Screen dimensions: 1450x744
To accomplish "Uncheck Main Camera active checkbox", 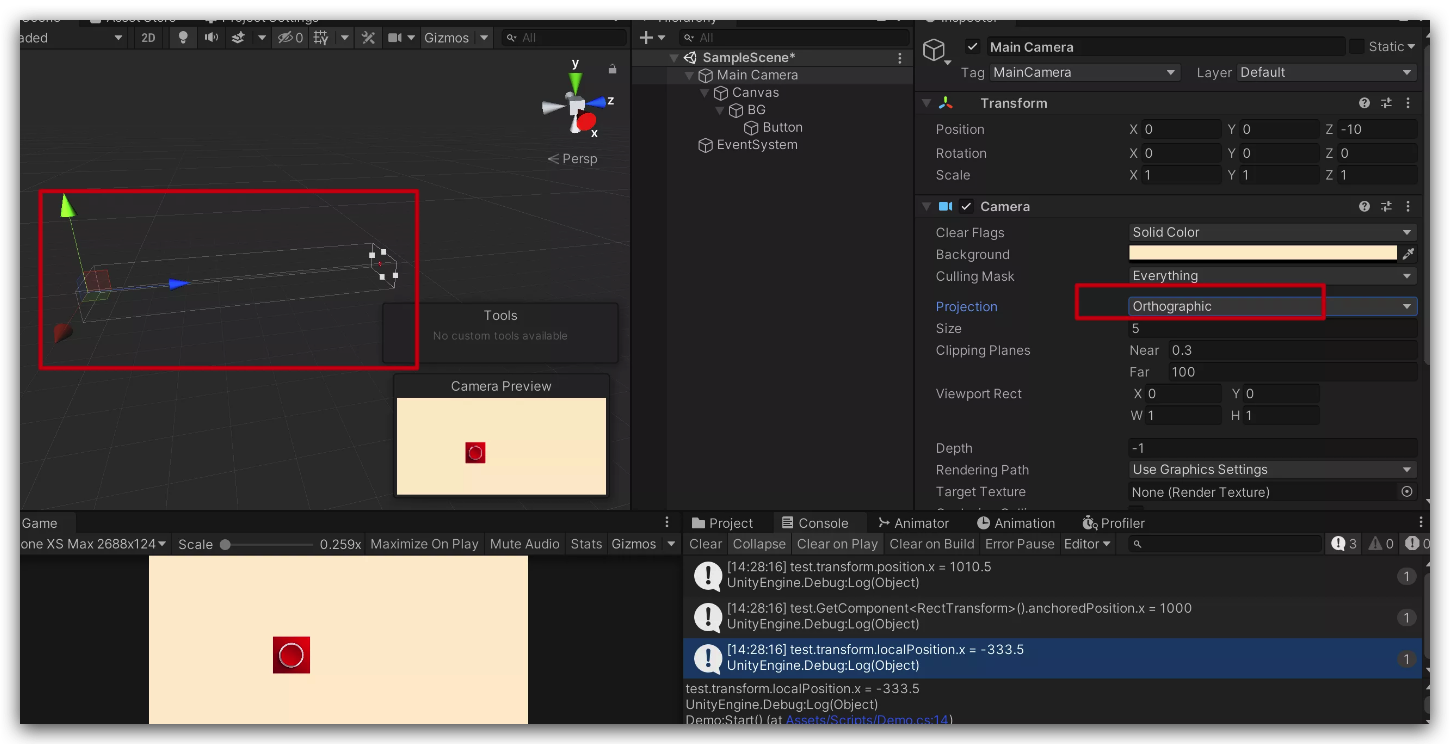I will click(973, 47).
